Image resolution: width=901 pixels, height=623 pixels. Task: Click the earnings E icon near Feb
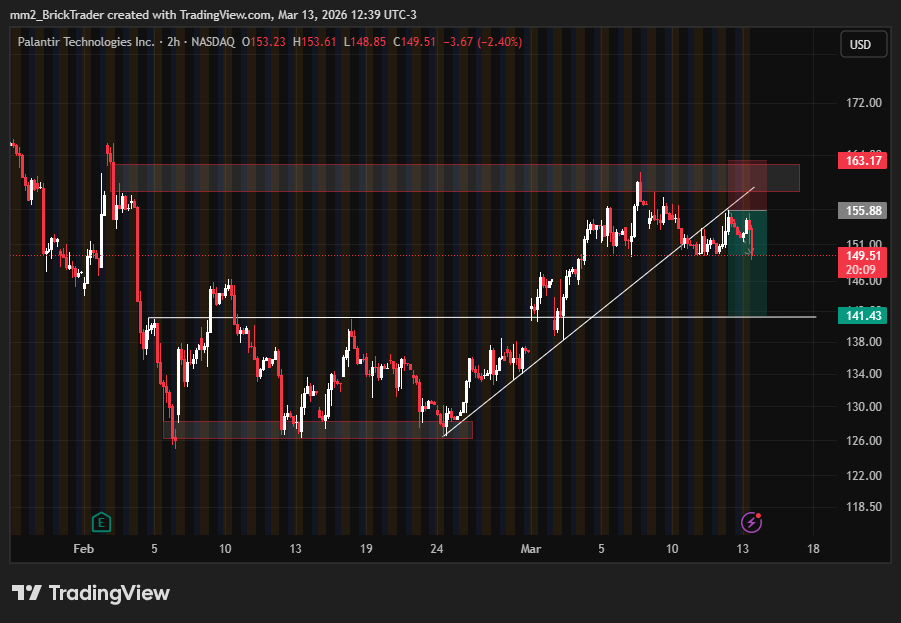101,522
